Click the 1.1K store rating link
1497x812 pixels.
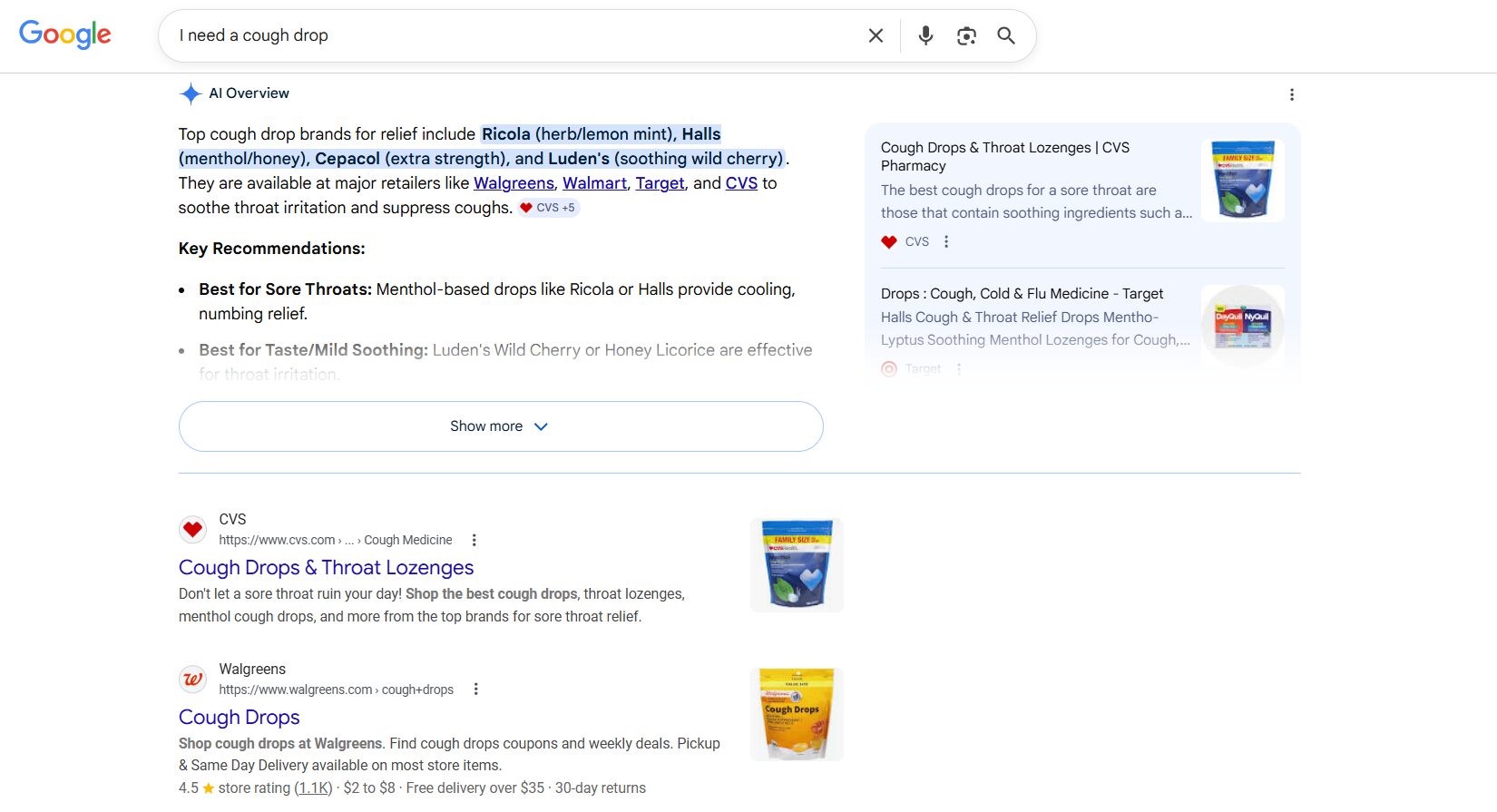313,788
